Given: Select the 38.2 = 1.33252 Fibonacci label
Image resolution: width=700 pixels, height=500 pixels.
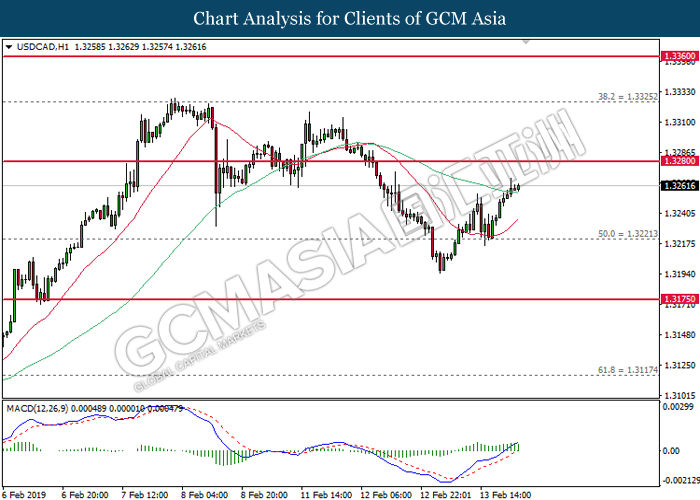Looking at the screenshot, I should tap(628, 96).
